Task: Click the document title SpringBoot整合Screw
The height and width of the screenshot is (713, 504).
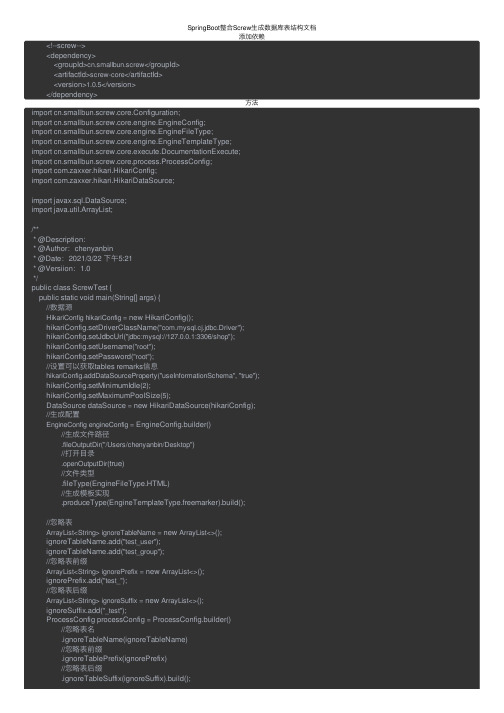Action: coord(252,28)
